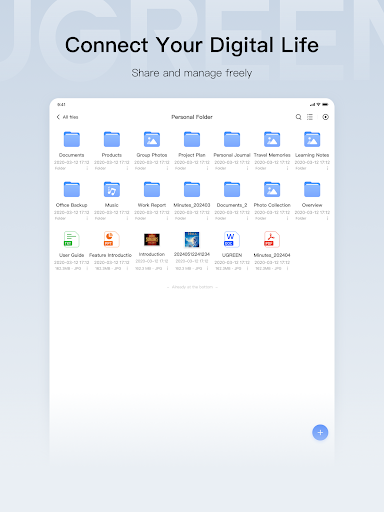The image size is (384, 512).
Task: Open the User Guide text file
Action: click(x=71, y=239)
